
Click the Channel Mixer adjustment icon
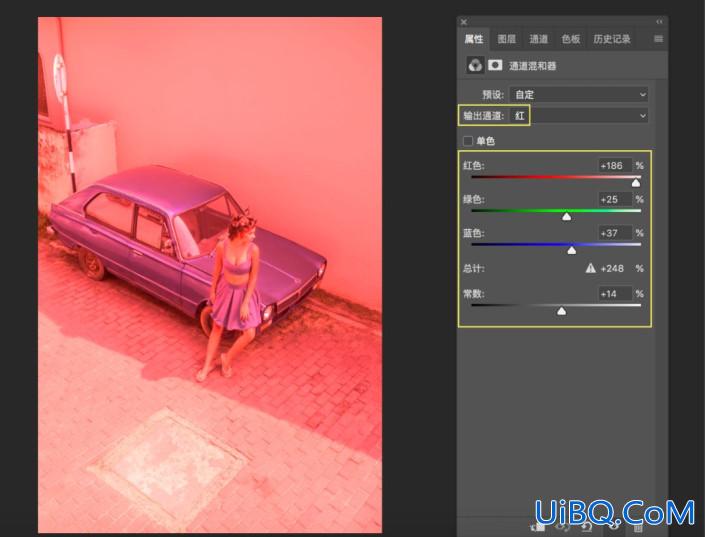click(475, 66)
